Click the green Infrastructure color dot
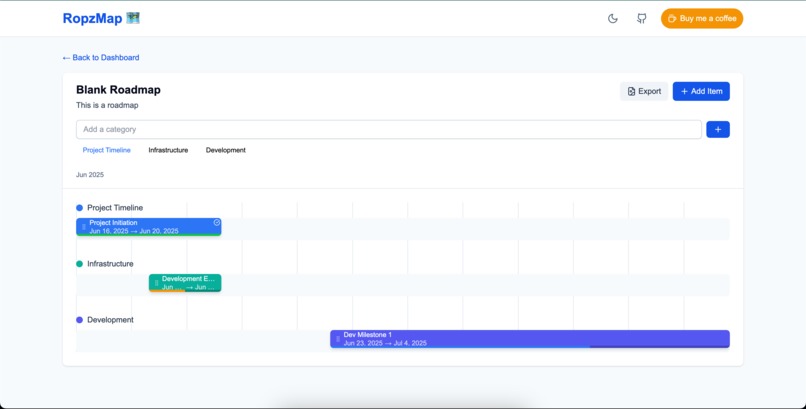The image size is (806, 409). point(79,264)
